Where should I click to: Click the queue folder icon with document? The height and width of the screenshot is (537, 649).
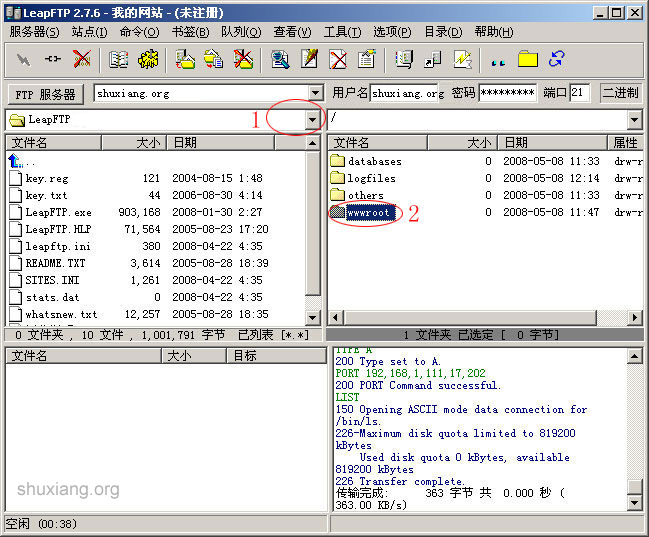(214, 60)
